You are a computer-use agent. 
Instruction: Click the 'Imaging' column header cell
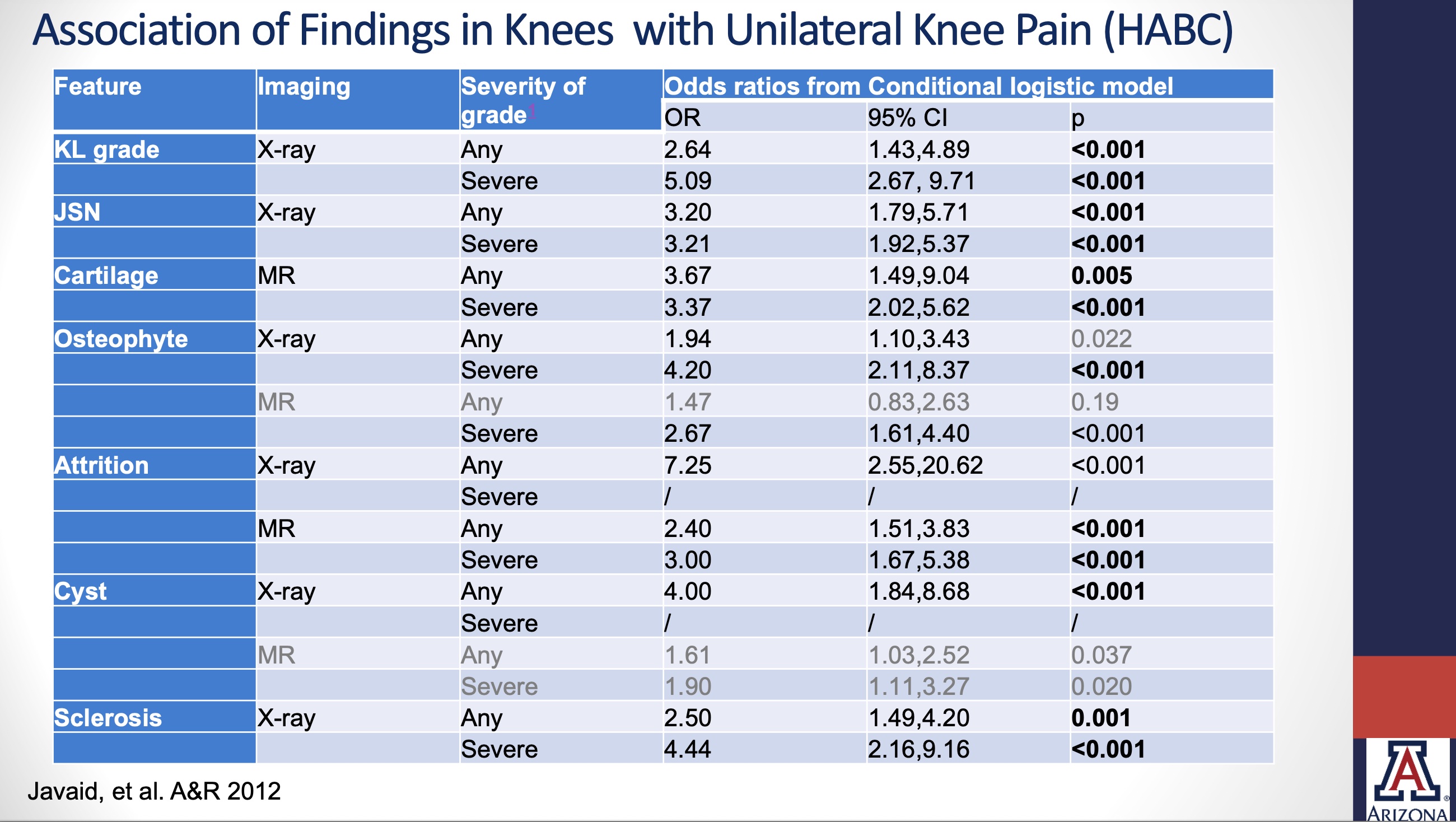click(304, 86)
